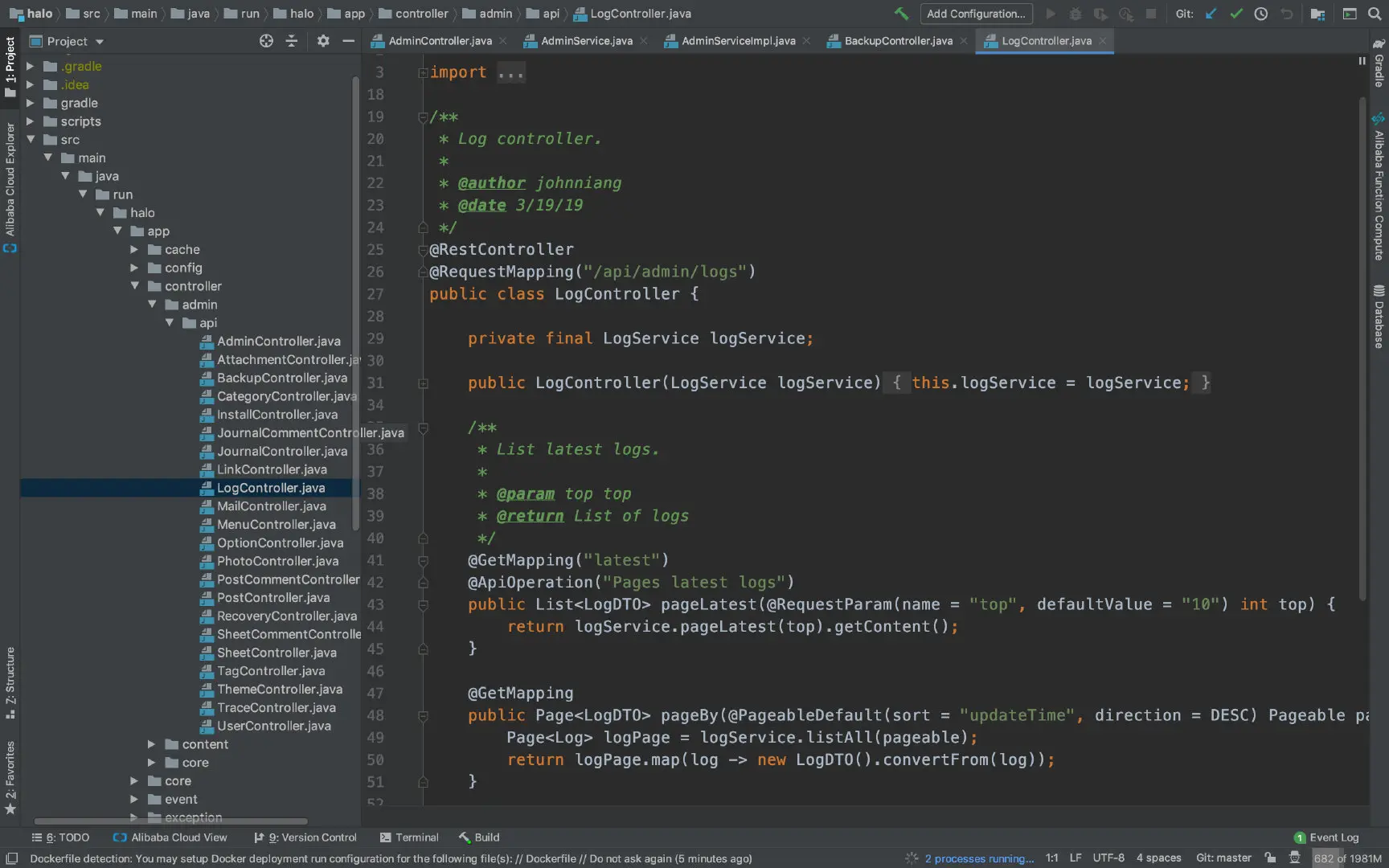This screenshot has height=868, width=1389.
Task: Fold the pageLatest method in the gutter
Action: coord(423,604)
